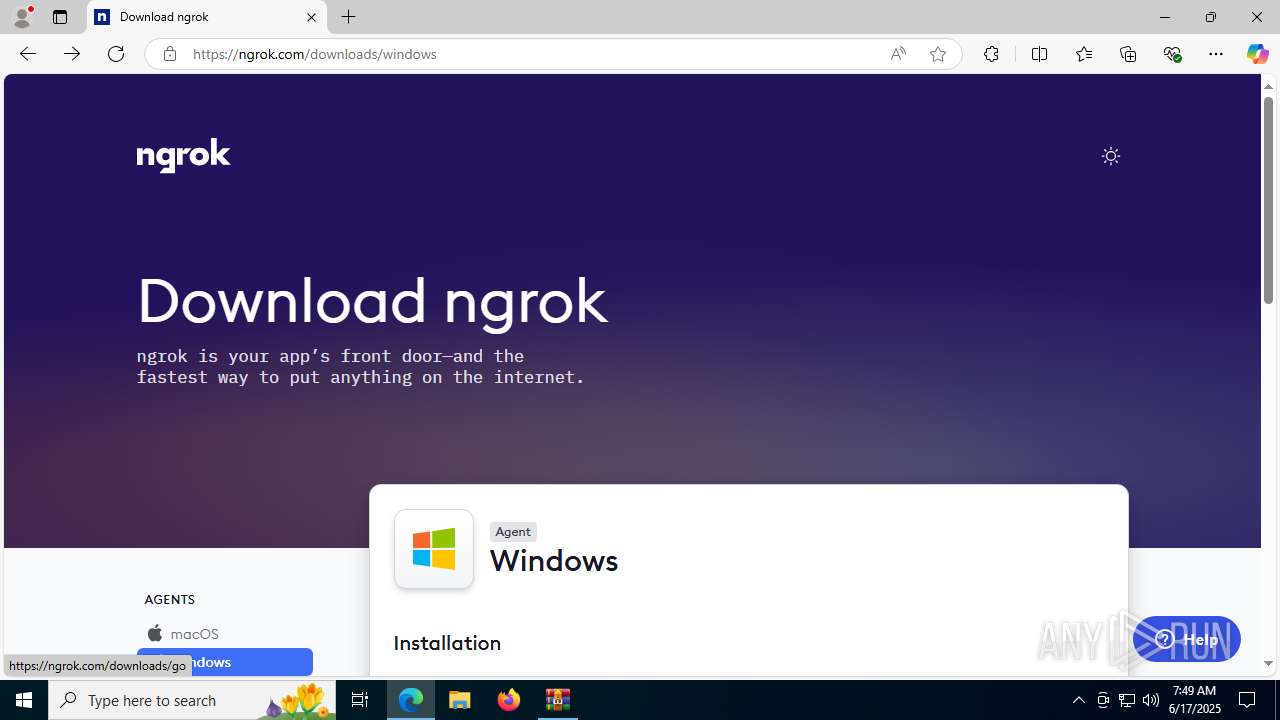1280x720 pixels.
Task: Add this page to favorites star
Action: tap(938, 54)
